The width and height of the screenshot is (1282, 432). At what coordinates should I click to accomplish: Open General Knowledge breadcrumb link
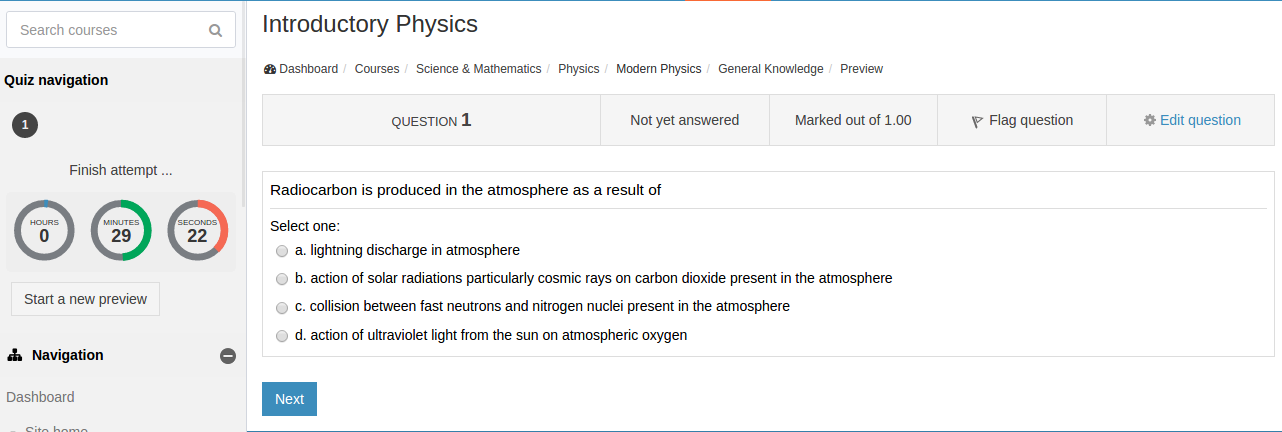point(770,69)
